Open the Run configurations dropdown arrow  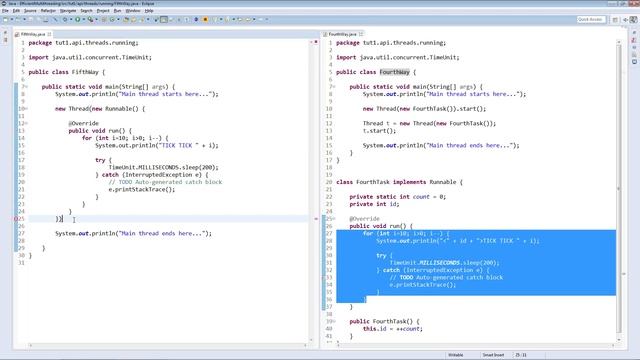click(x=83, y=19)
